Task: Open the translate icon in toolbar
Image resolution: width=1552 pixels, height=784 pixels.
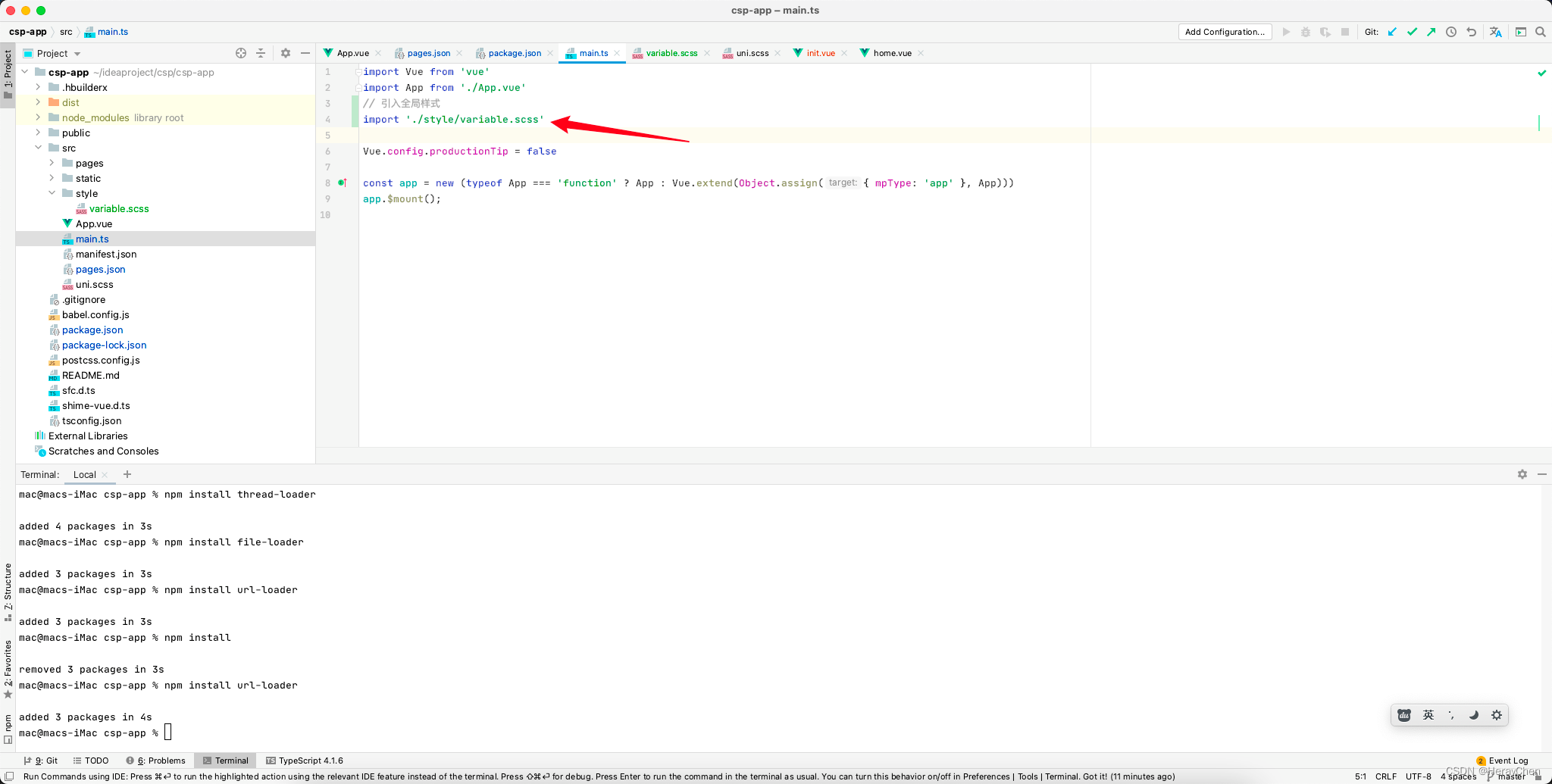Action: coord(1495,32)
